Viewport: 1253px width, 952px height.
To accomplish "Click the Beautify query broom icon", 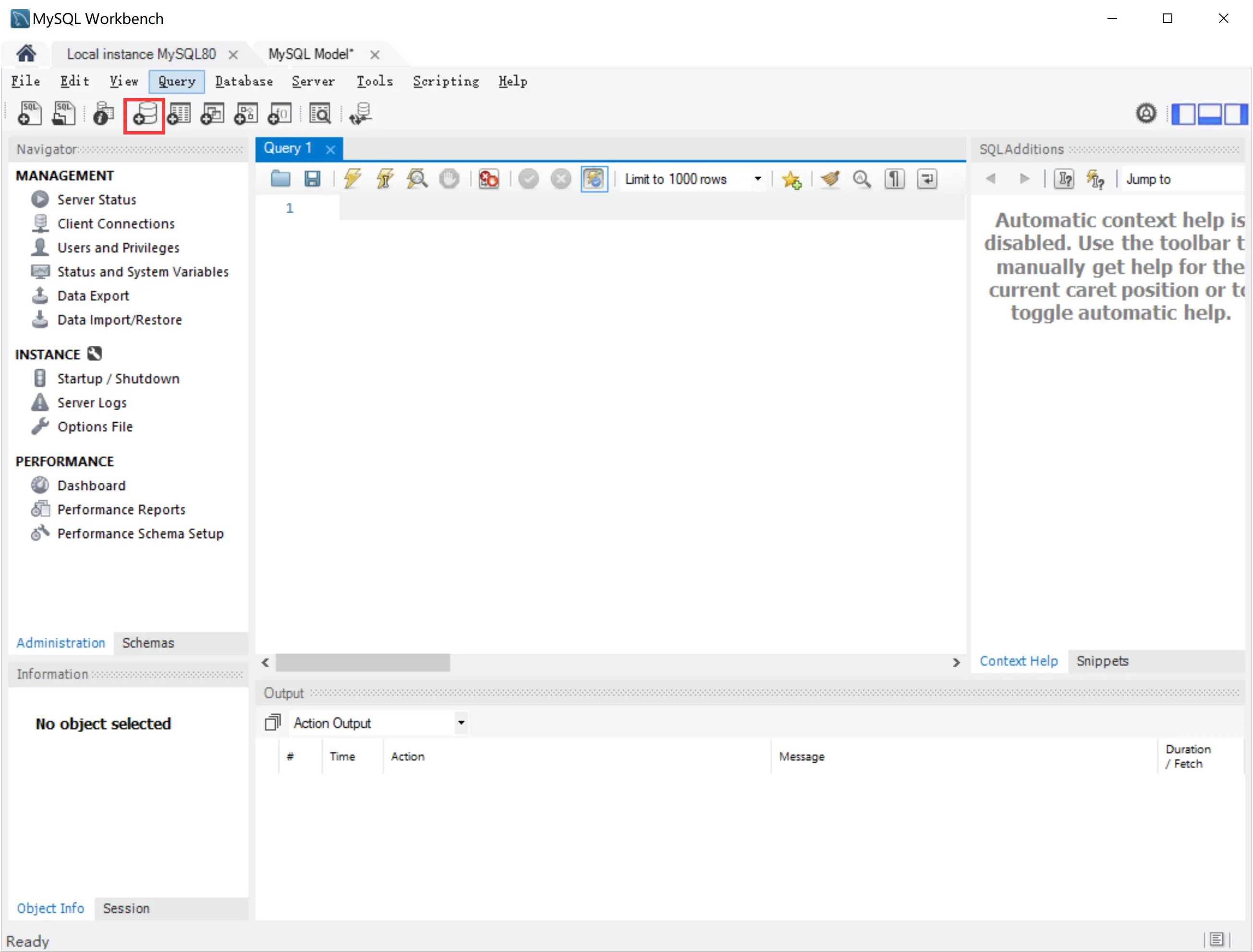I will [x=830, y=179].
